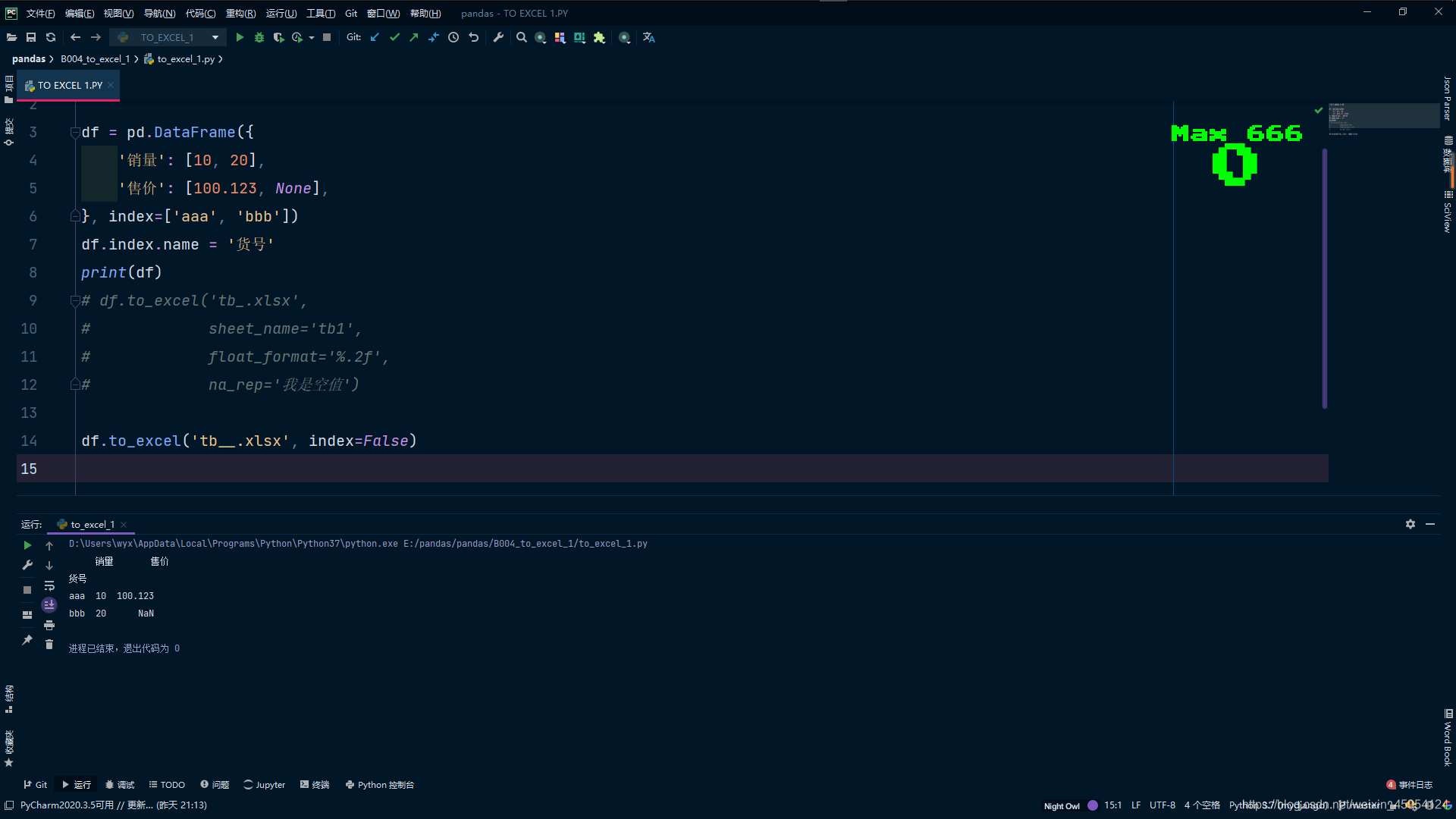Commit changes with Git checkmark icon
The width and height of the screenshot is (1456, 819).
point(394,37)
